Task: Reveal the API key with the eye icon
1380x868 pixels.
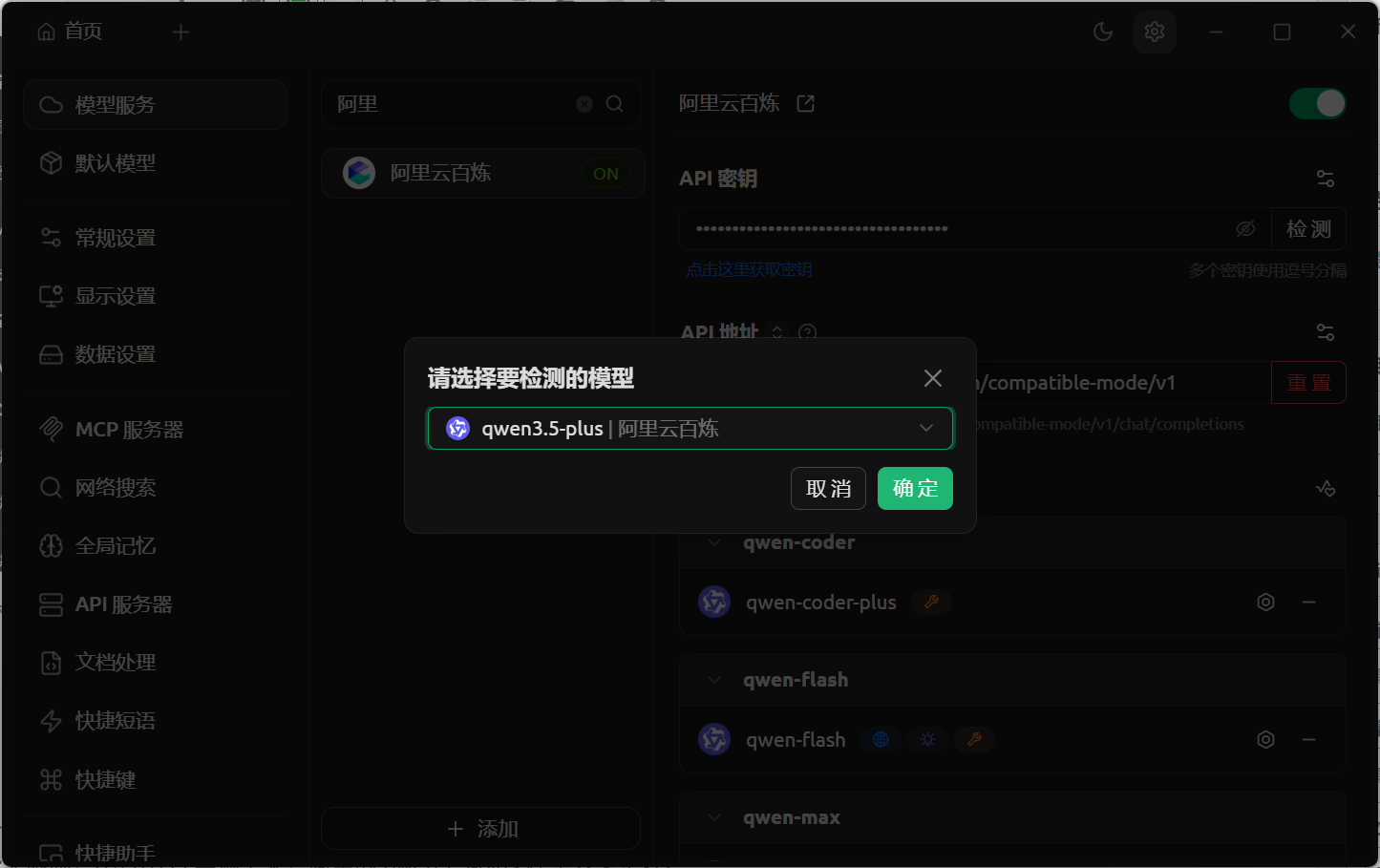Action: point(1245,228)
